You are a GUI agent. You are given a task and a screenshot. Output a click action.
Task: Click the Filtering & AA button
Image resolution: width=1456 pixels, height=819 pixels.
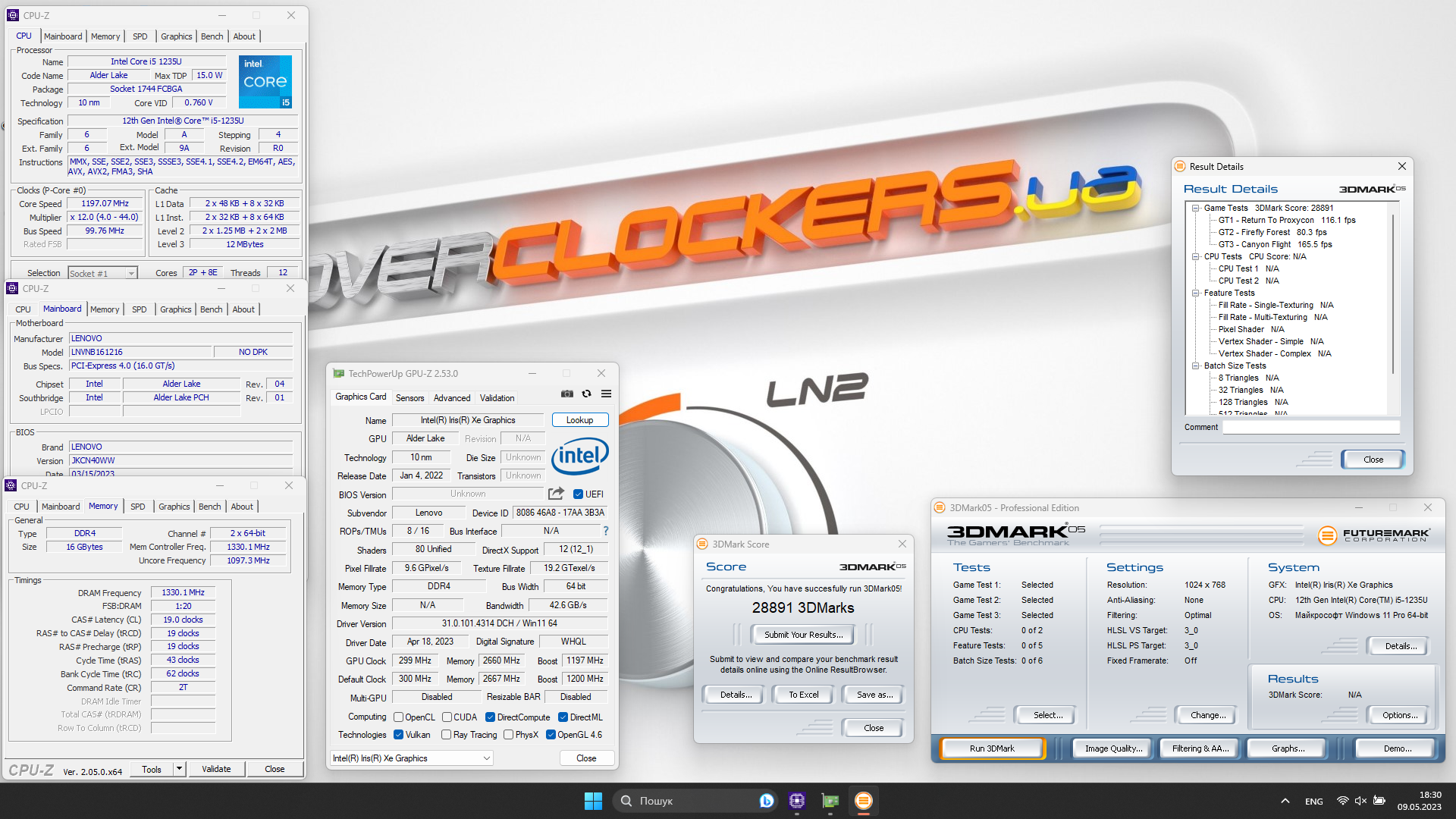click(x=1200, y=748)
